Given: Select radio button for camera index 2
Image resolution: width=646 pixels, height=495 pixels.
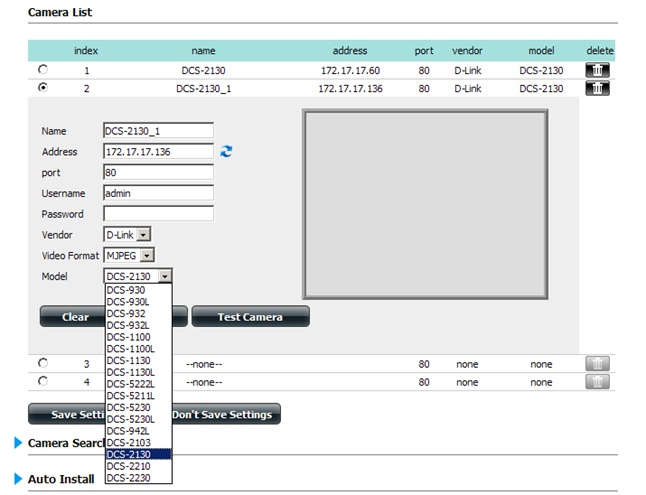Looking at the screenshot, I should click(43, 87).
